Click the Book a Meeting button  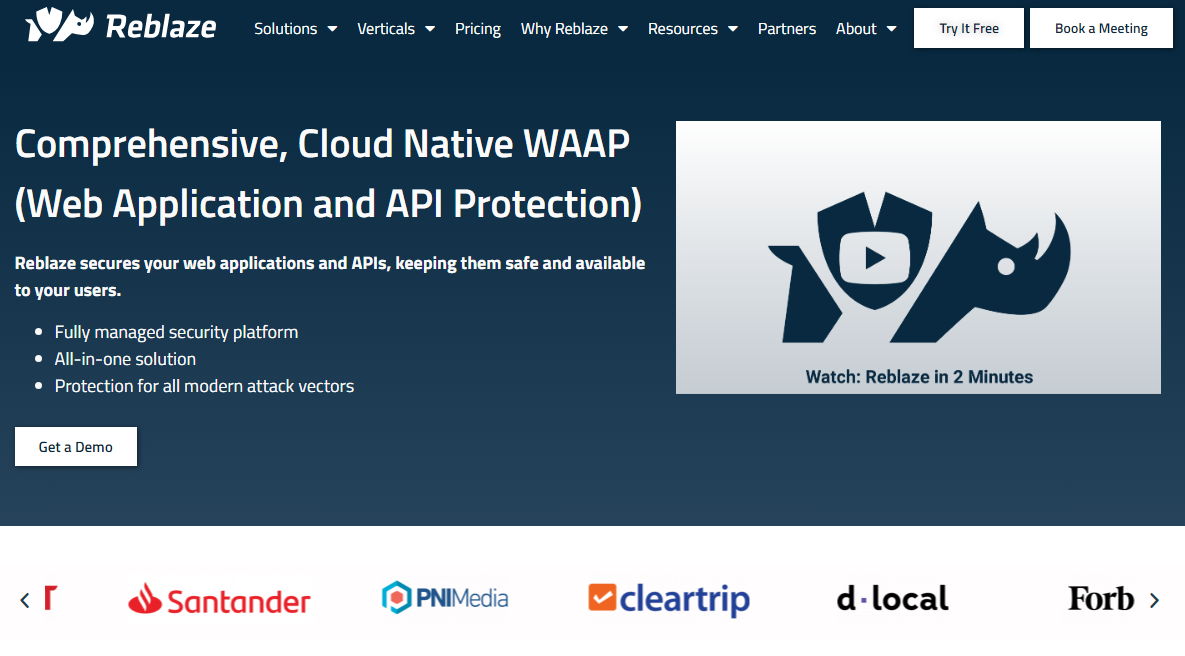[1101, 28]
